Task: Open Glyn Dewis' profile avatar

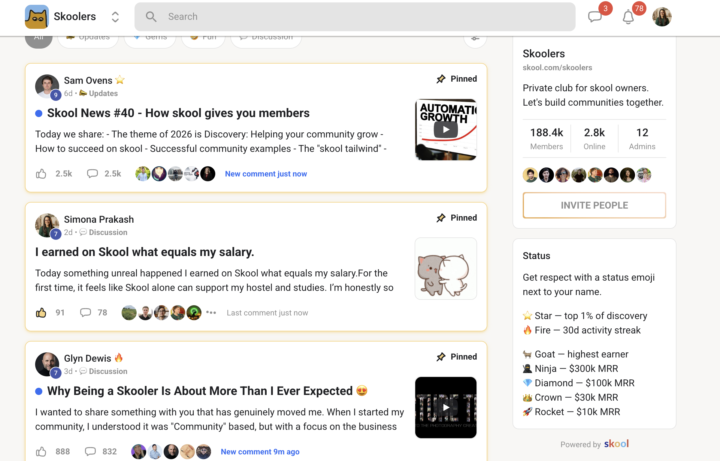Action: [x=47, y=364]
